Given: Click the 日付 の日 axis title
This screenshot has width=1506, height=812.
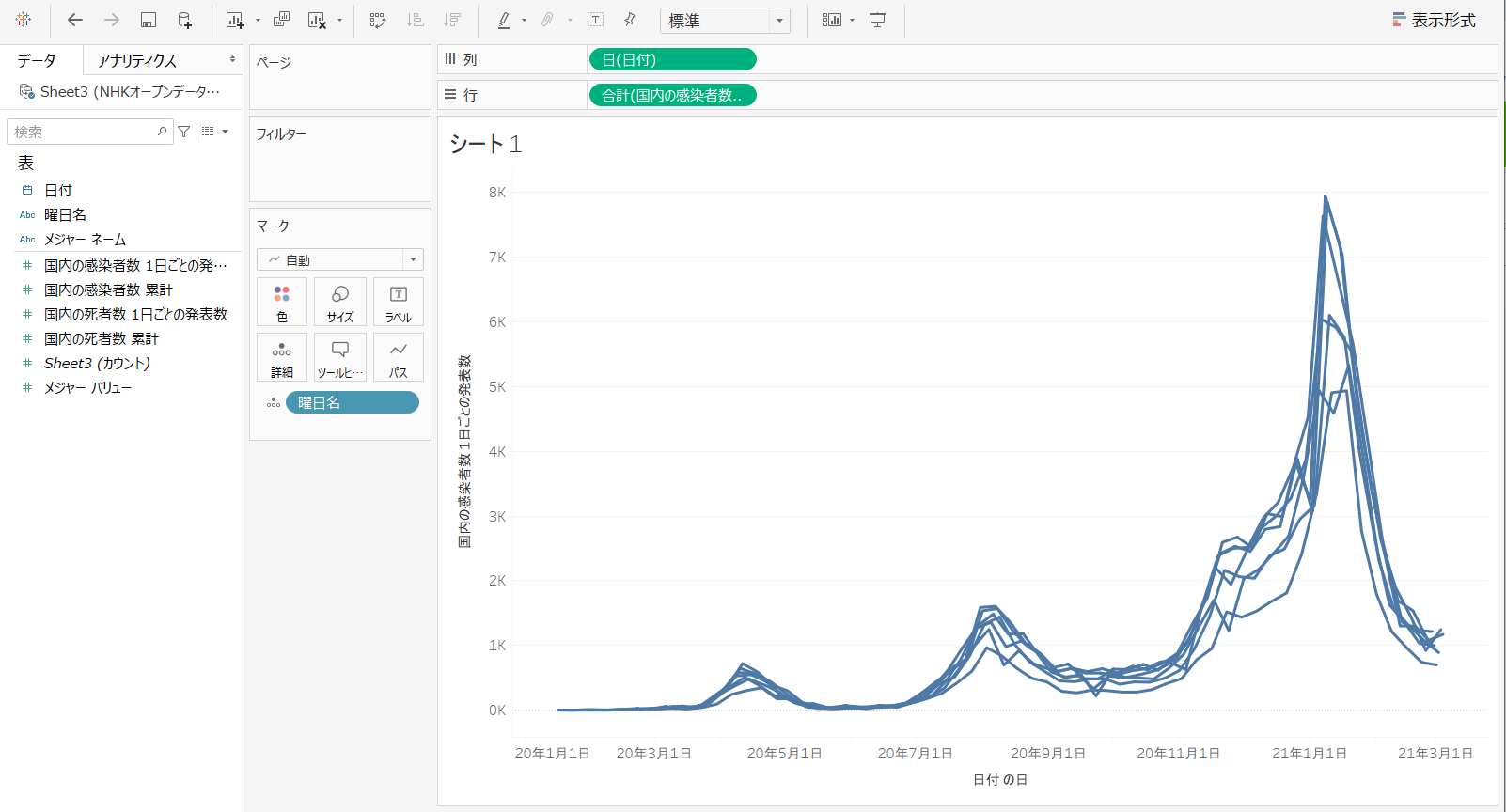Looking at the screenshot, I should point(1000,779).
